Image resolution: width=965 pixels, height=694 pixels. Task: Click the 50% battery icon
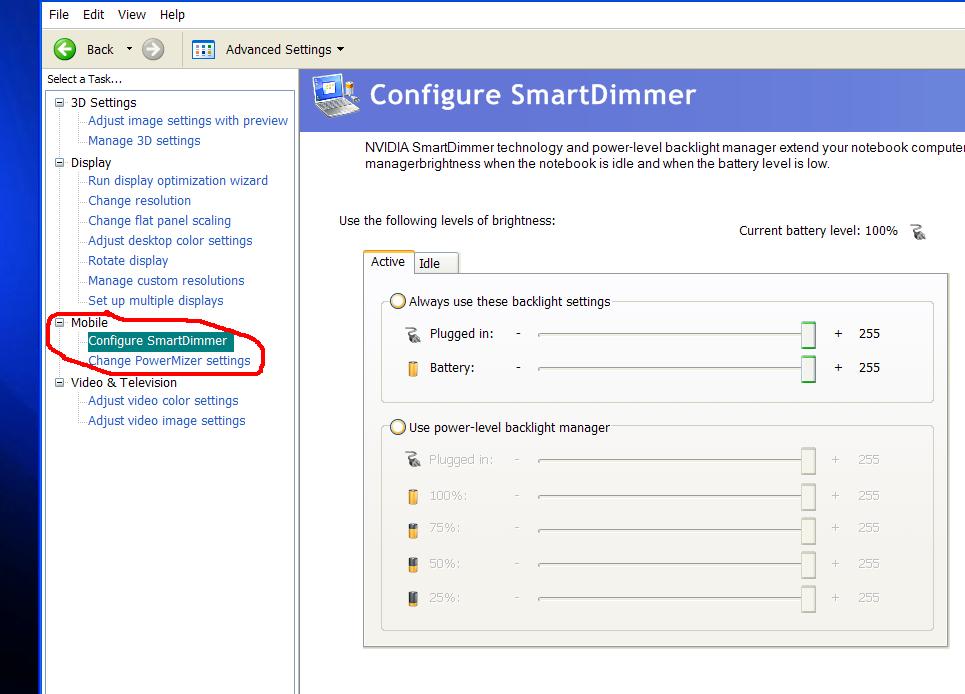[x=413, y=564]
